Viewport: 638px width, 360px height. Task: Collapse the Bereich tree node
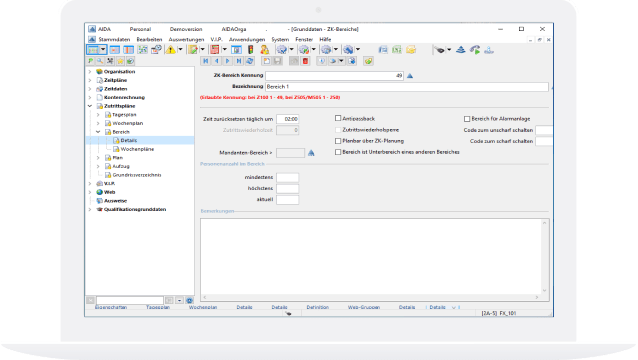click(98, 132)
